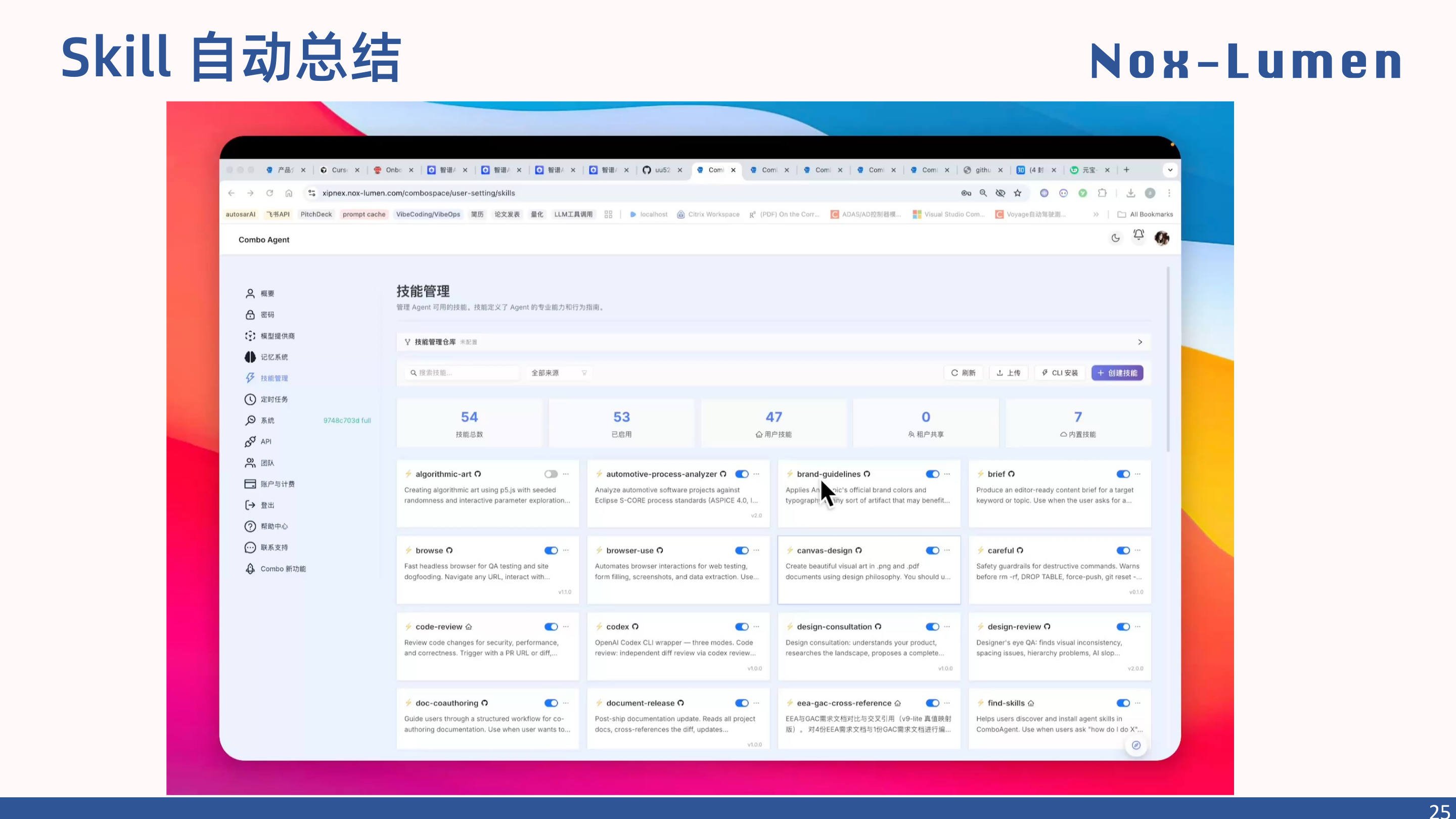This screenshot has height=819, width=1456.
Task: Switch to the githu browser tab
Action: tap(983, 169)
